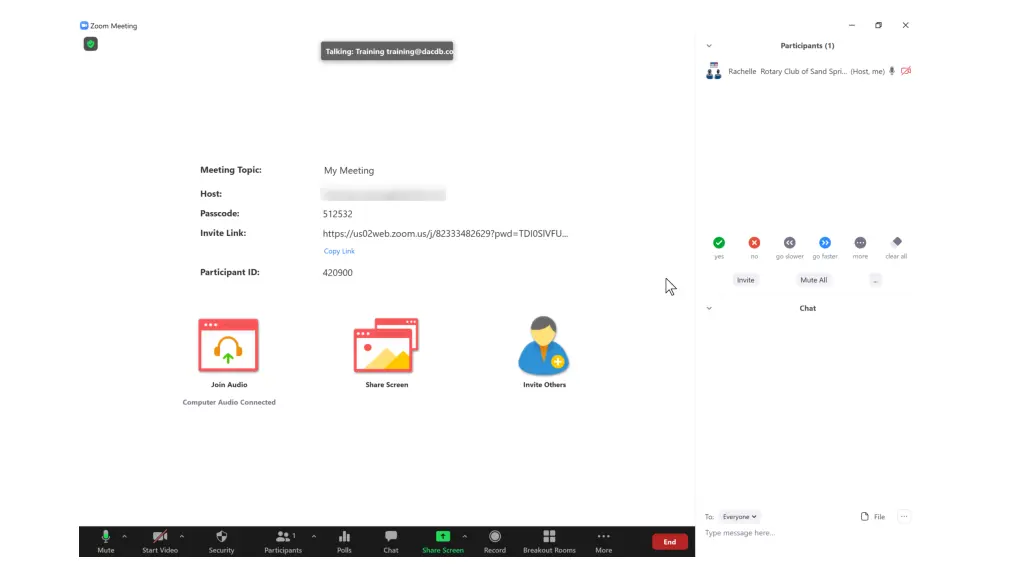
Task: Close the Zoom window
Action: click(x=905, y=25)
